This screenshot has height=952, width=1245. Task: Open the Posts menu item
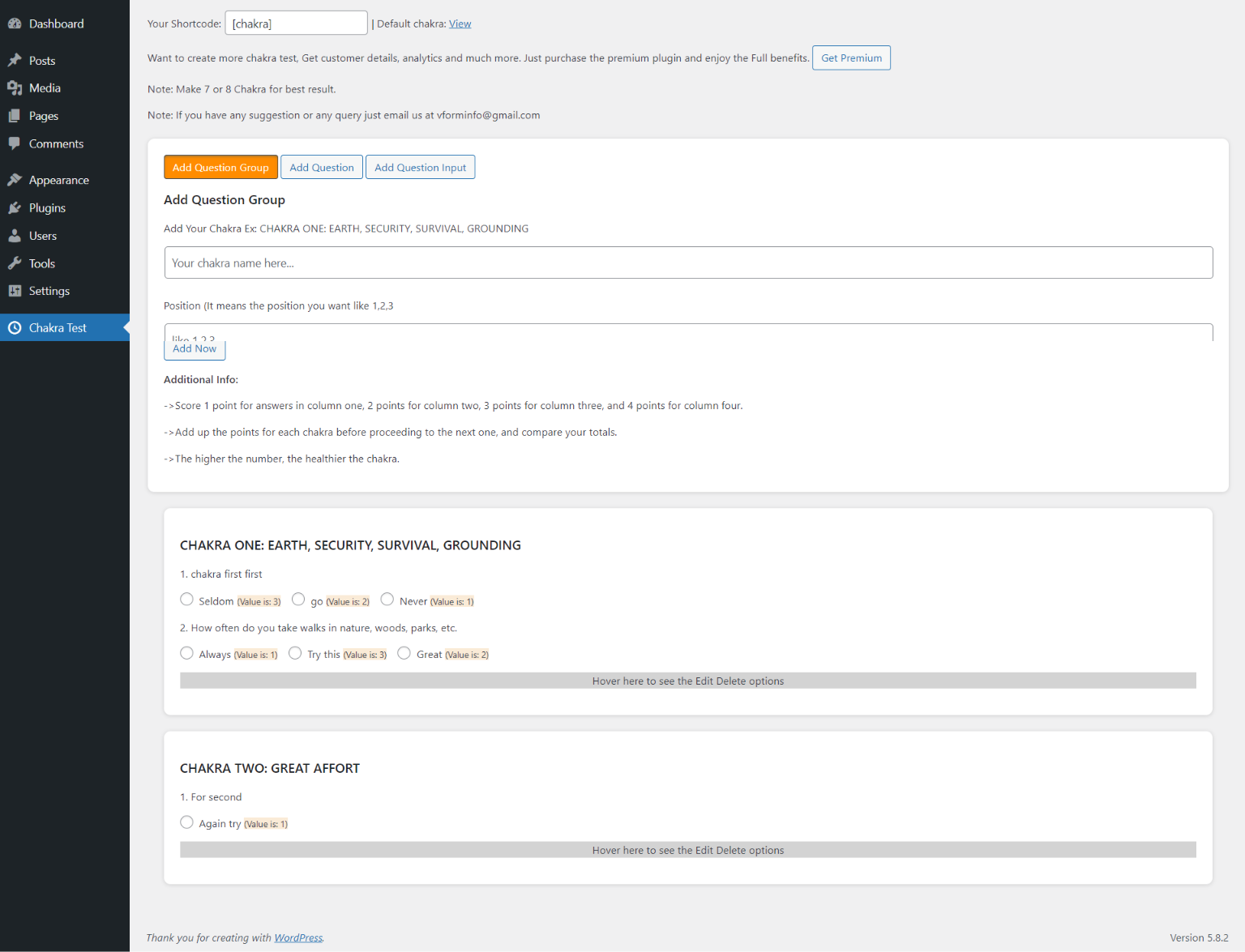tap(65, 60)
